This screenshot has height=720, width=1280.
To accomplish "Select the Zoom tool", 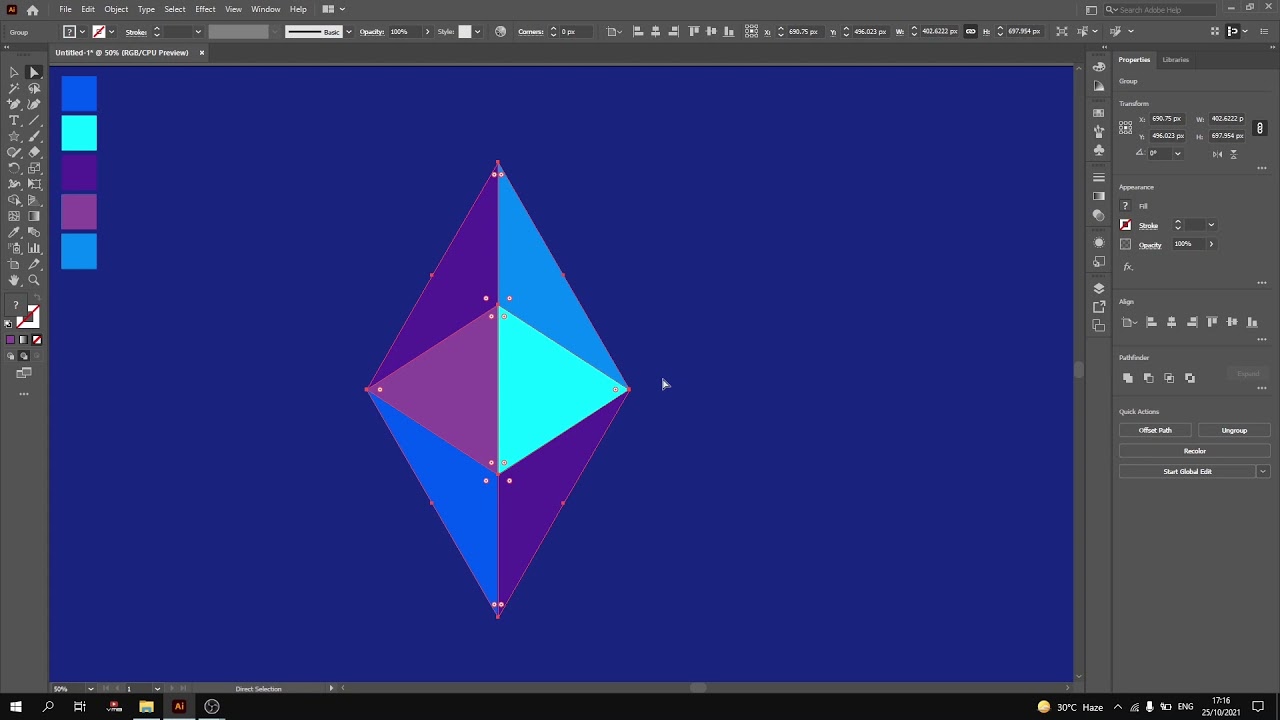I will (34, 280).
